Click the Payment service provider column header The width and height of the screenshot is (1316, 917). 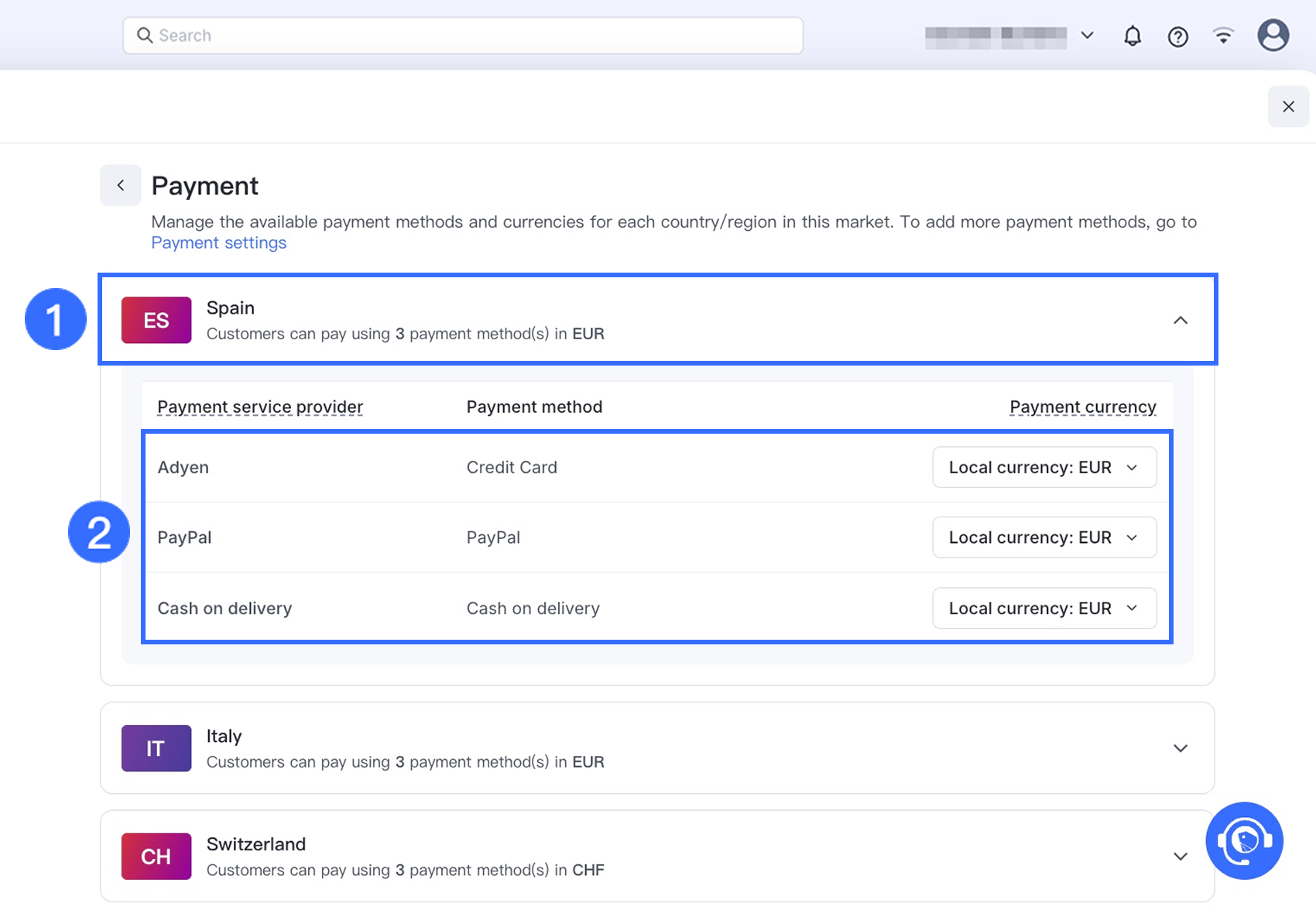pyautogui.click(x=260, y=407)
